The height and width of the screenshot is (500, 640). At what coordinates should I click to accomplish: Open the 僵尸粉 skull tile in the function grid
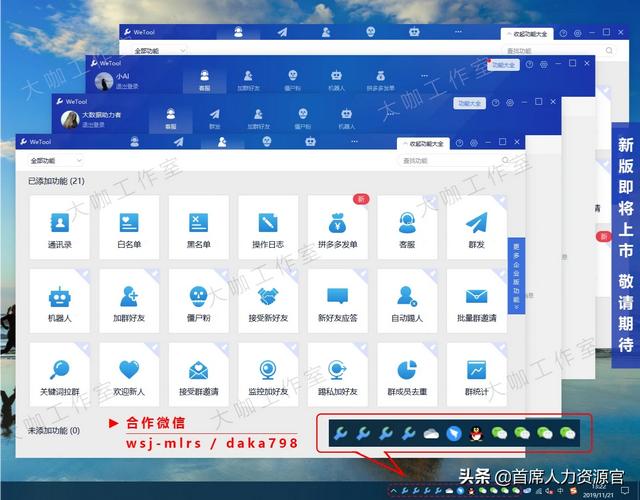click(x=198, y=301)
